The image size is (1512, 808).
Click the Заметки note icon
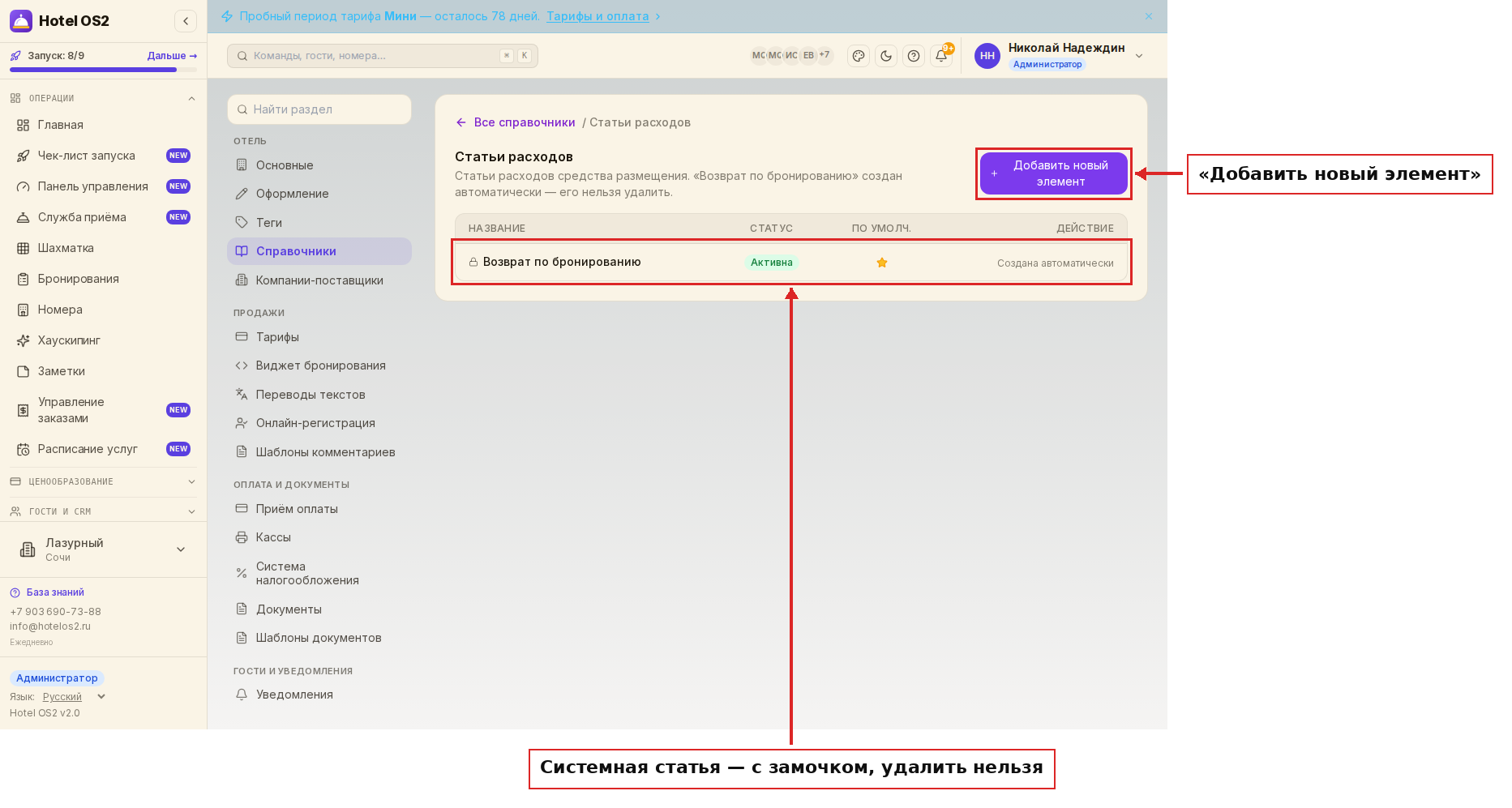23,371
